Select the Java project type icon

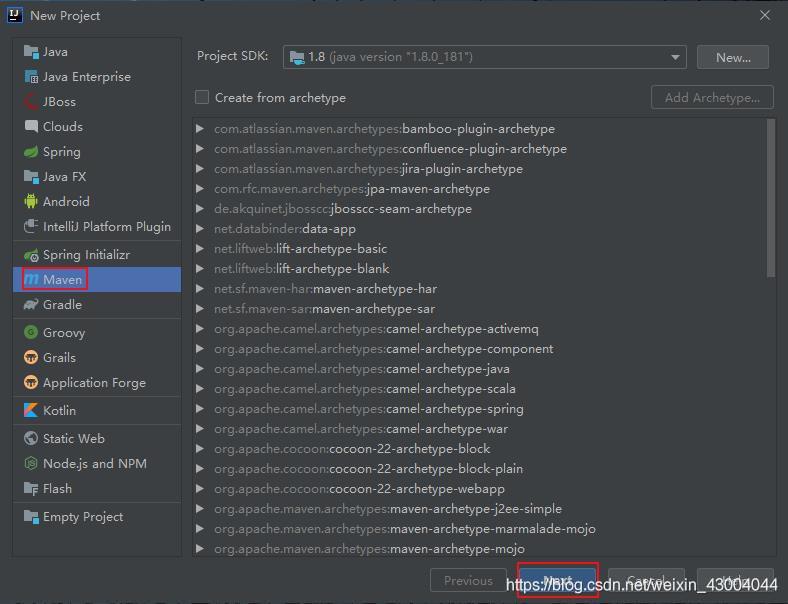pyautogui.click(x=31, y=52)
